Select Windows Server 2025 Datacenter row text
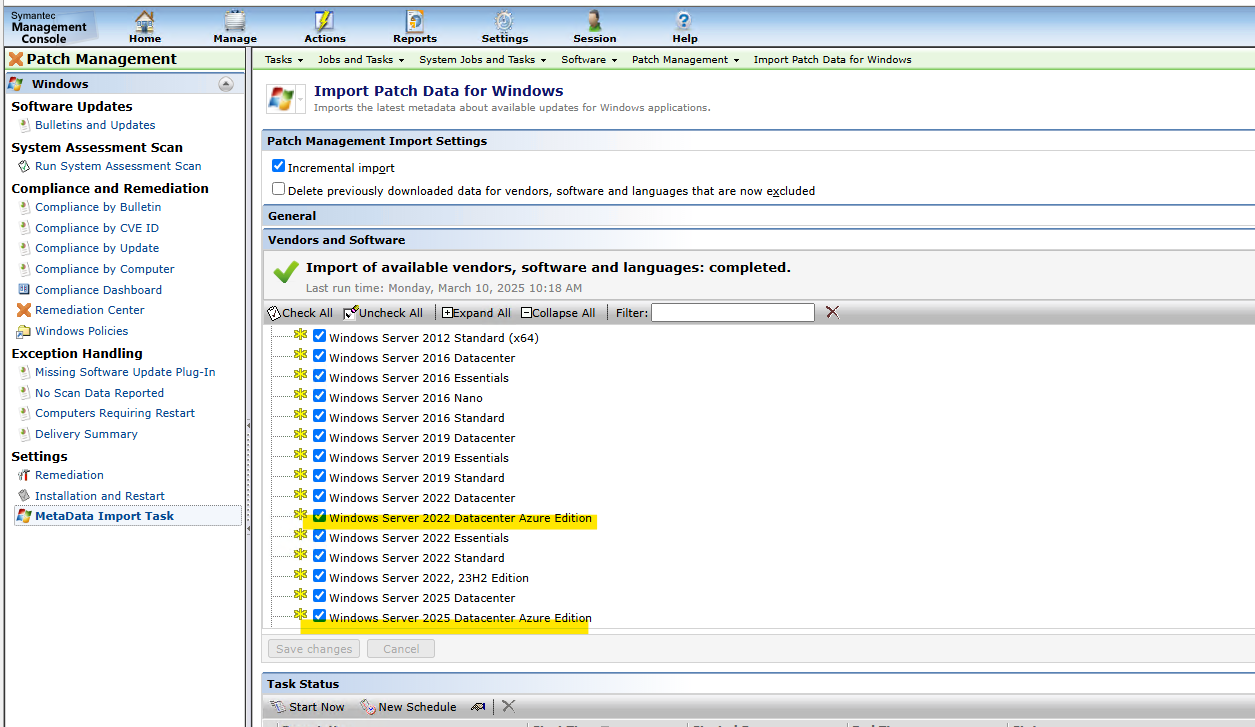The width and height of the screenshot is (1255, 727). pos(422,598)
